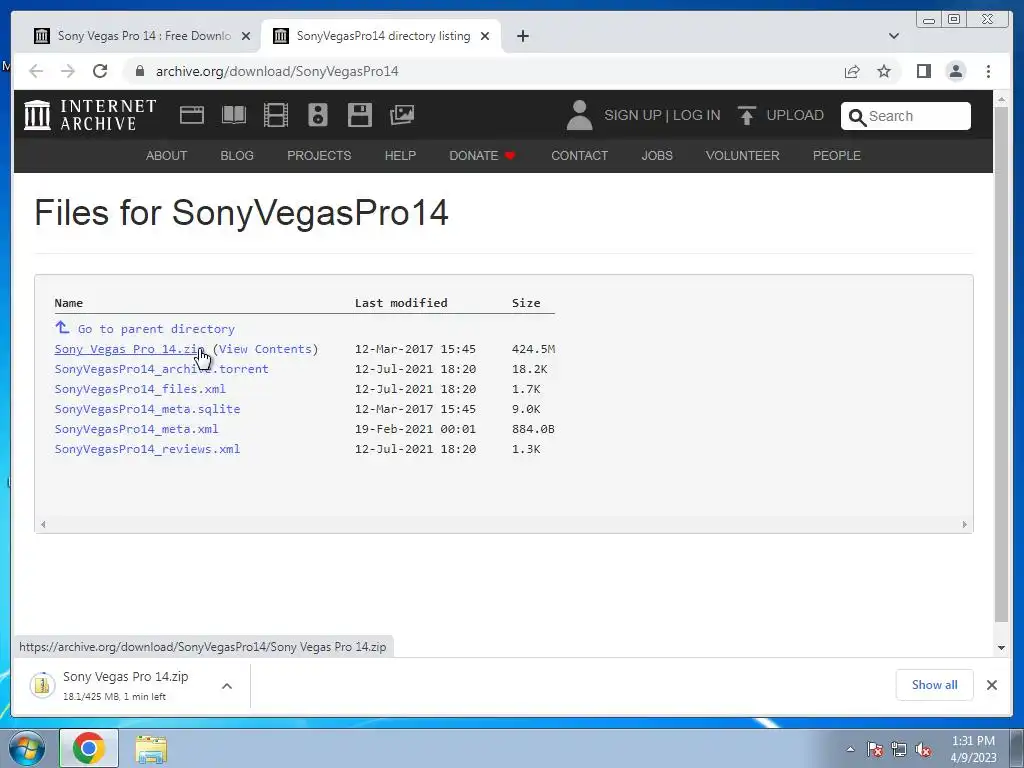Image resolution: width=1024 pixels, height=768 pixels.
Task: Open the Software floppy disk icon
Action: [360, 115]
